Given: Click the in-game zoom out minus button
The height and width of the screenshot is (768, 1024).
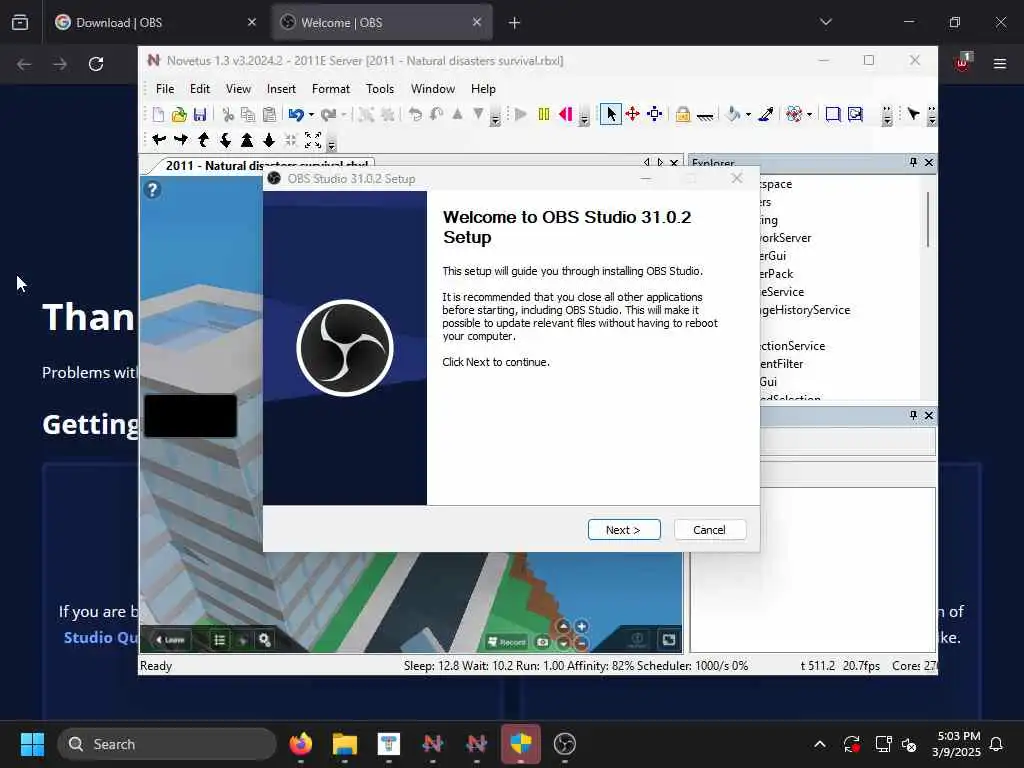Looking at the screenshot, I should [581, 643].
